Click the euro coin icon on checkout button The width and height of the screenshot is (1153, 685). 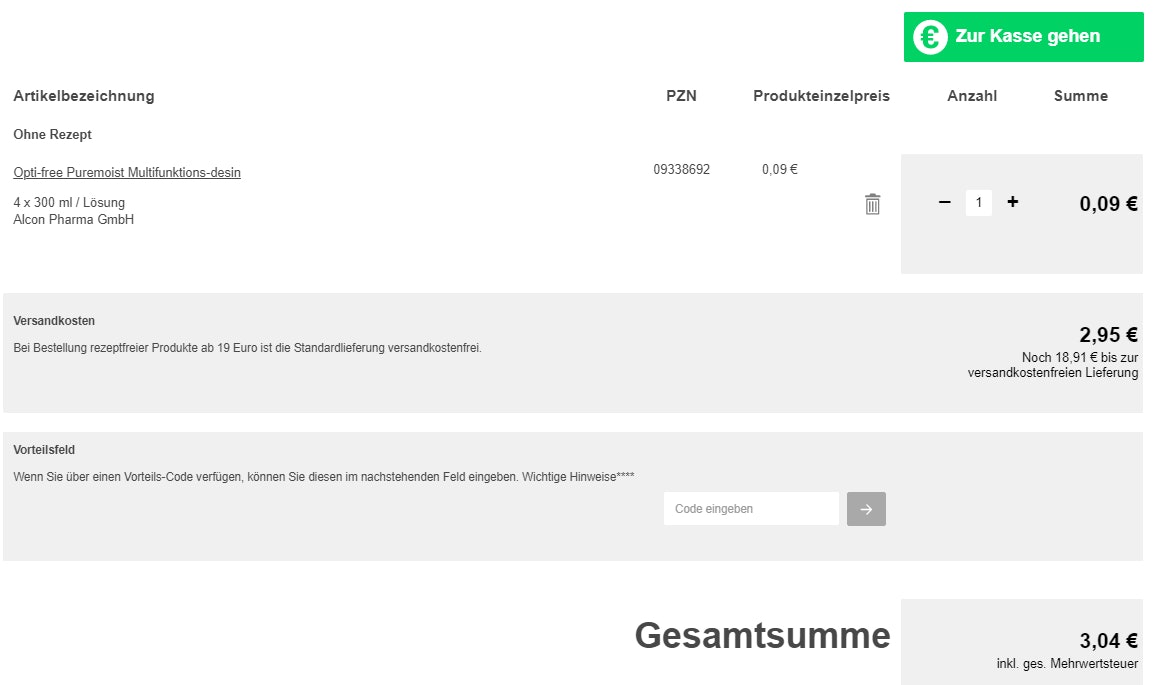click(930, 37)
